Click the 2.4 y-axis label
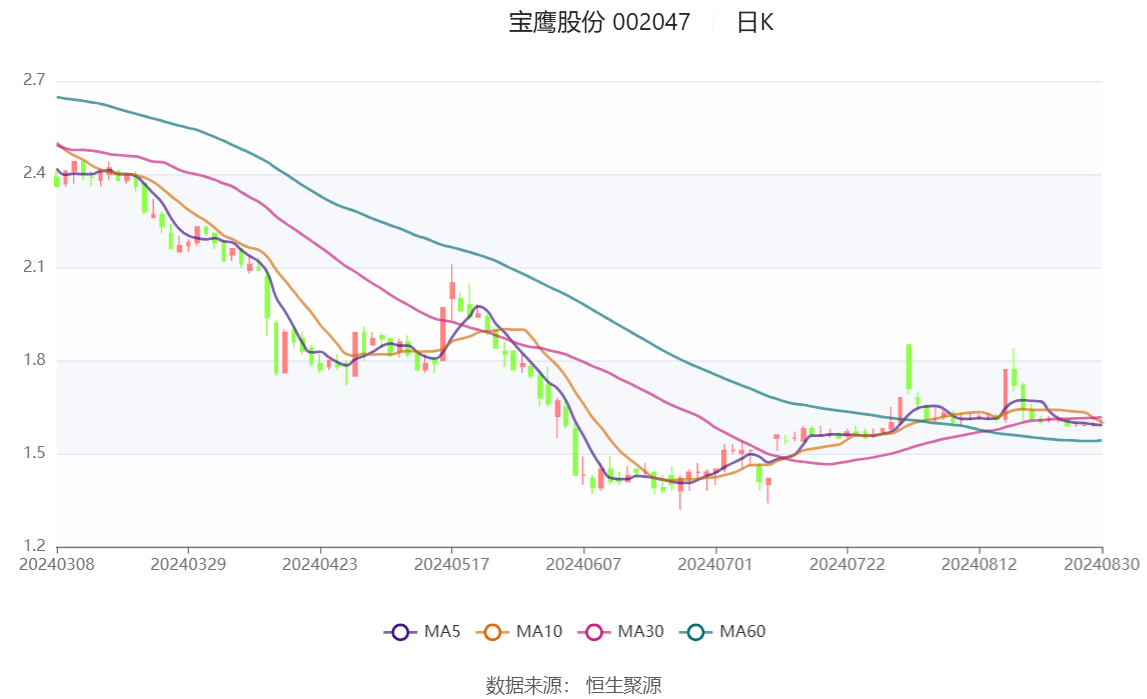The height and width of the screenshot is (699, 1147). tap(34, 173)
